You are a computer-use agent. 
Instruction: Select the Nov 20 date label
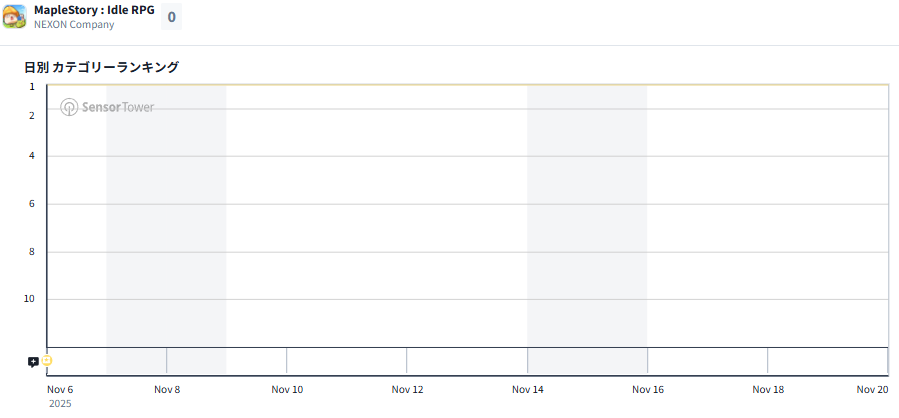coord(872,390)
